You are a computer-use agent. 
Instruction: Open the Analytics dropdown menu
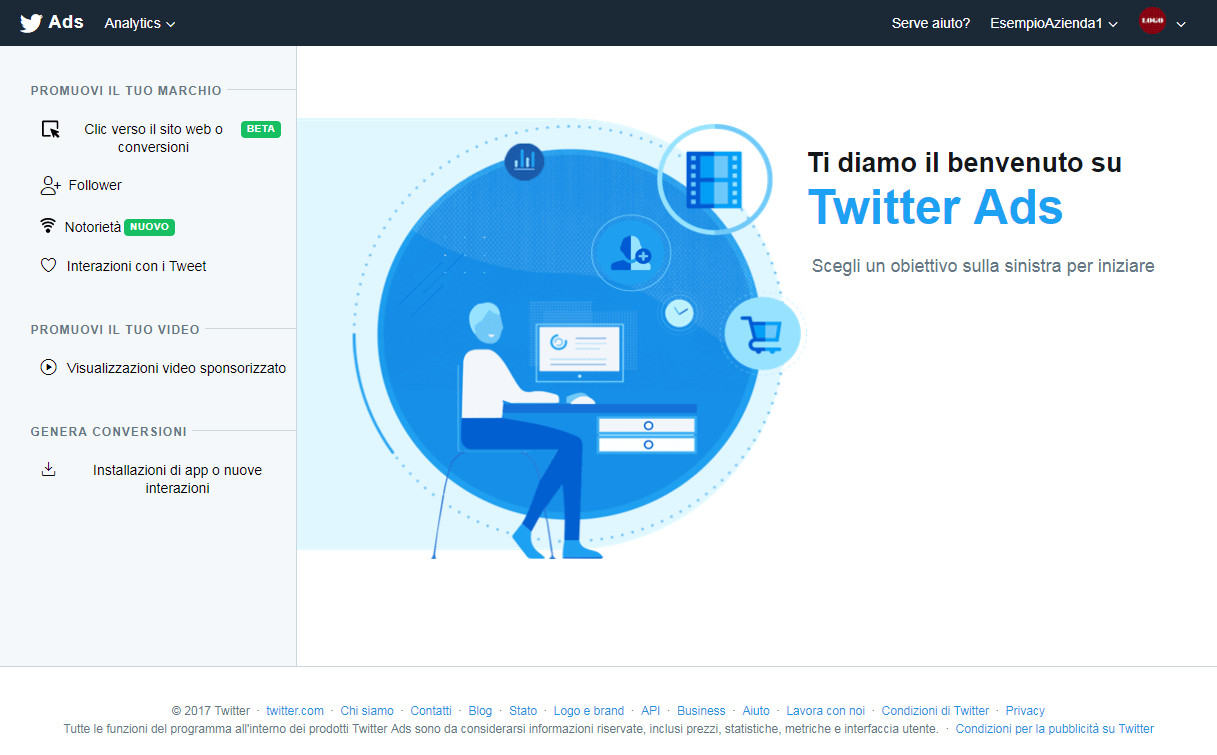pyautogui.click(x=140, y=23)
